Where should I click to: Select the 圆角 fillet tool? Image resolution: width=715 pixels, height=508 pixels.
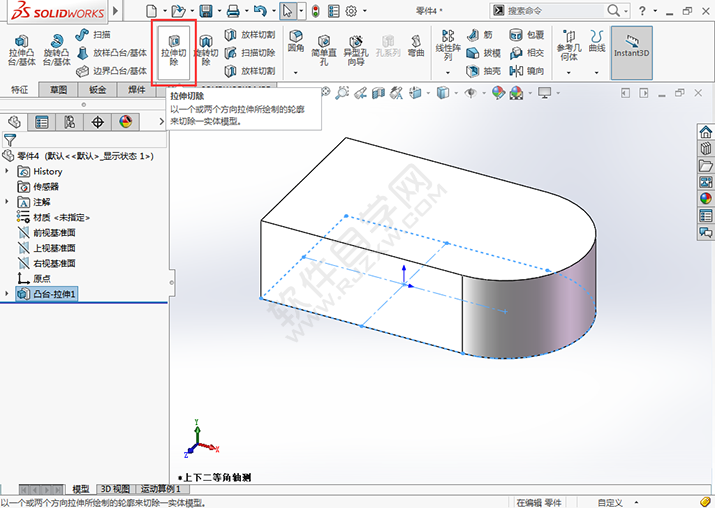click(x=295, y=41)
